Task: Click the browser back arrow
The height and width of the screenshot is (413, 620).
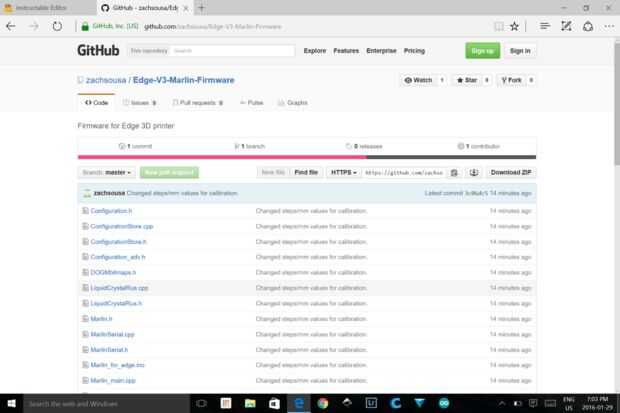Action: (11, 27)
